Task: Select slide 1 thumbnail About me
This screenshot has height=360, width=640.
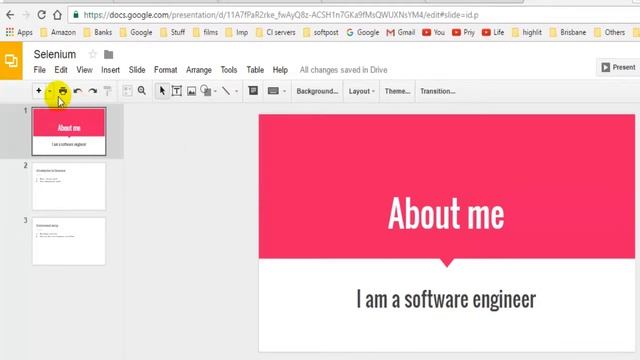Action: pyautogui.click(x=69, y=131)
